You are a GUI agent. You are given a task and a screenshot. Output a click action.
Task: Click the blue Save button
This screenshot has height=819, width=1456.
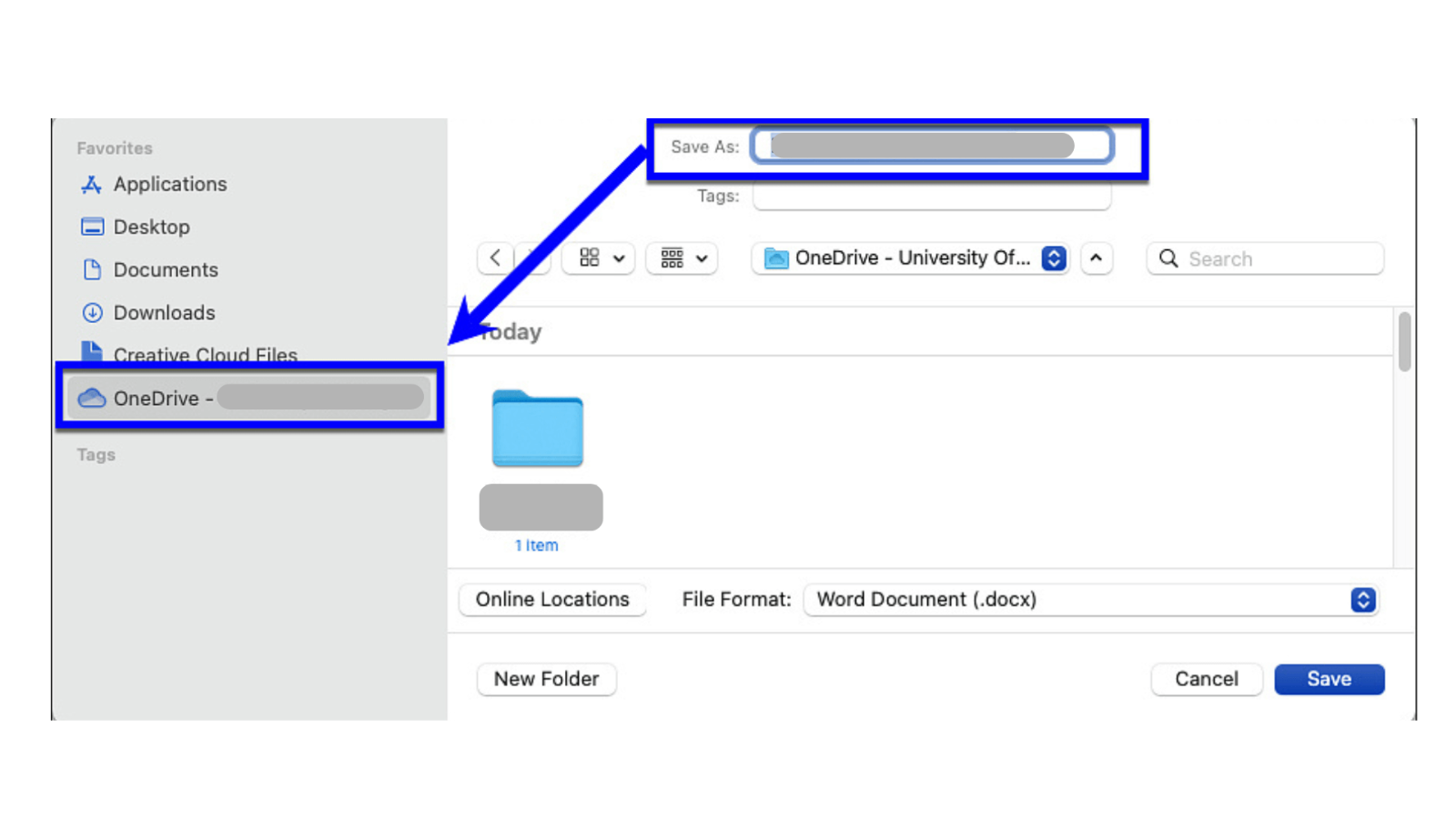click(x=1329, y=679)
